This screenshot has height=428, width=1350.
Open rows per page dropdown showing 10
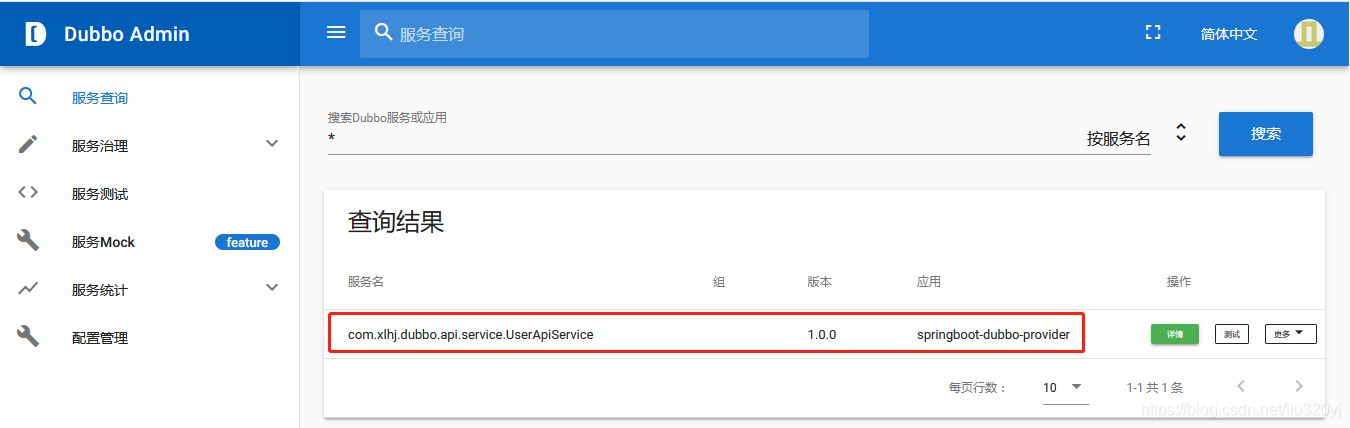click(1065, 387)
